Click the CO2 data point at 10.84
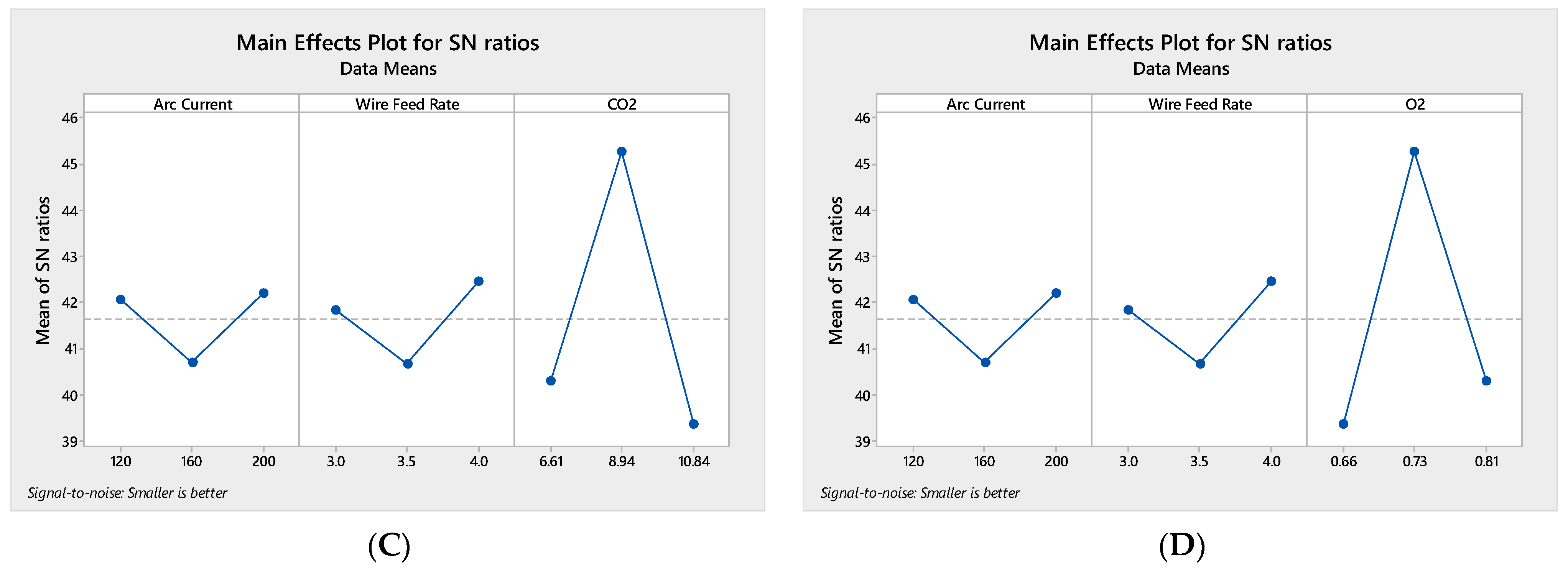Image resolution: width=1568 pixels, height=569 pixels. click(693, 424)
